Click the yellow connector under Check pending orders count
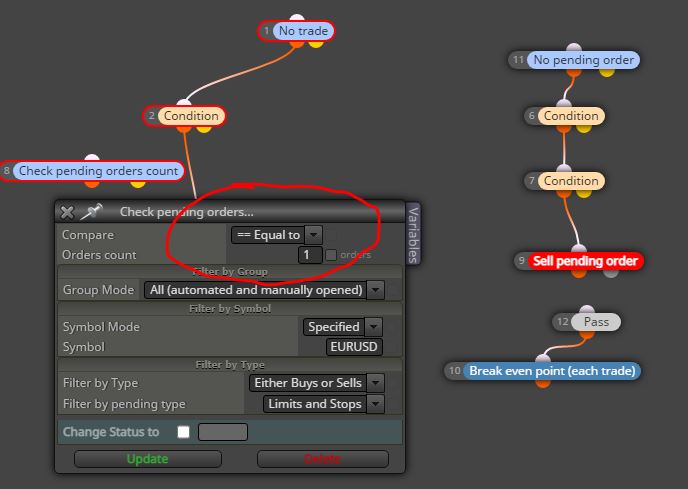 (x=138, y=183)
